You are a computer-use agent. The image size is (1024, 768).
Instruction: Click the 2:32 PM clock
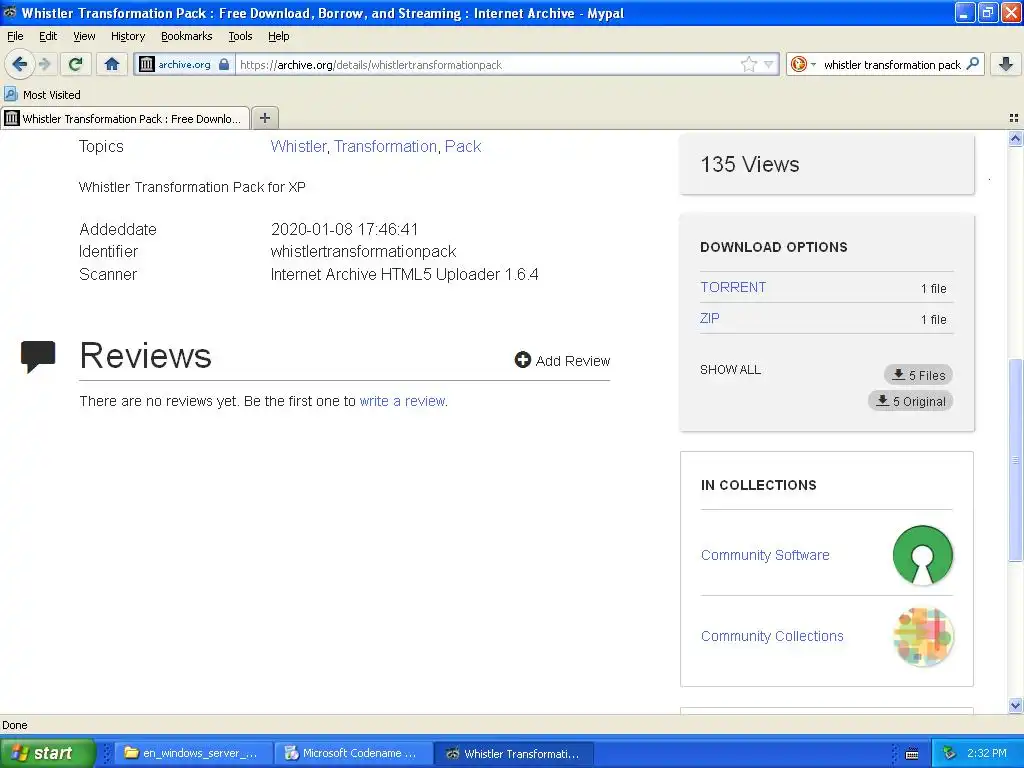pyautogui.click(x=987, y=753)
